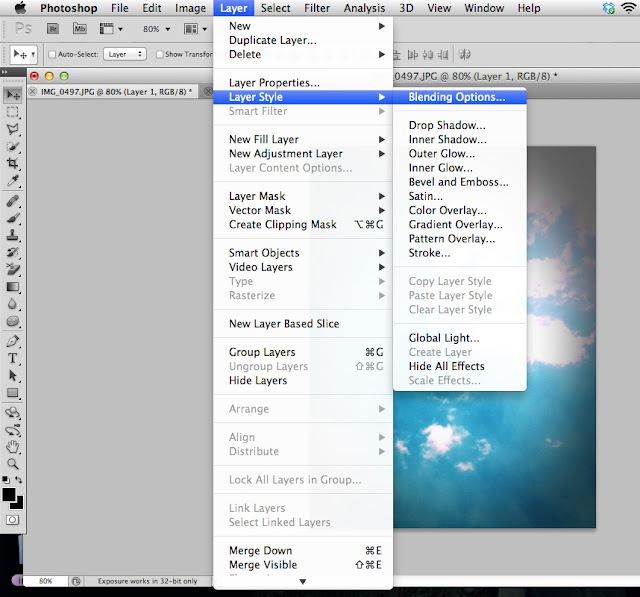Open the Arrange Documents dropdown
The width and height of the screenshot is (640, 597).
[196, 29]
